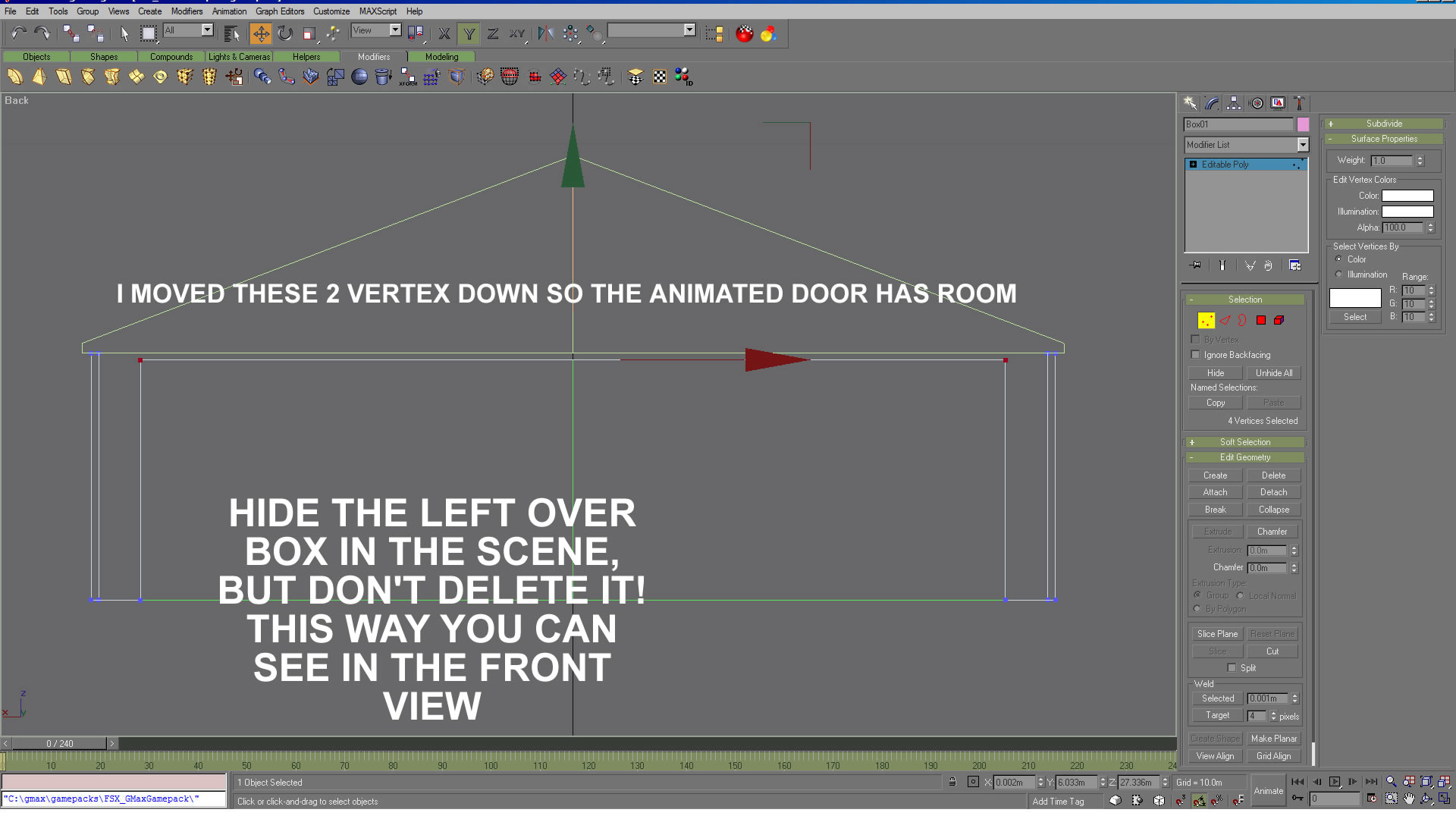Screen dimensions: 1456x819
Task: Click the Mirror Selected Objects icon
Action: 545,33
